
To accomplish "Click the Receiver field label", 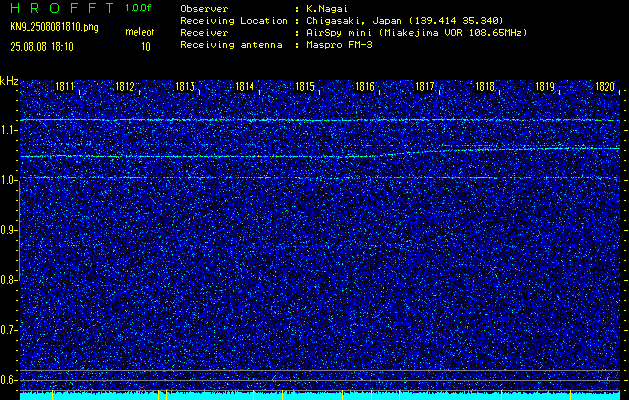I will tap(204, 32).
